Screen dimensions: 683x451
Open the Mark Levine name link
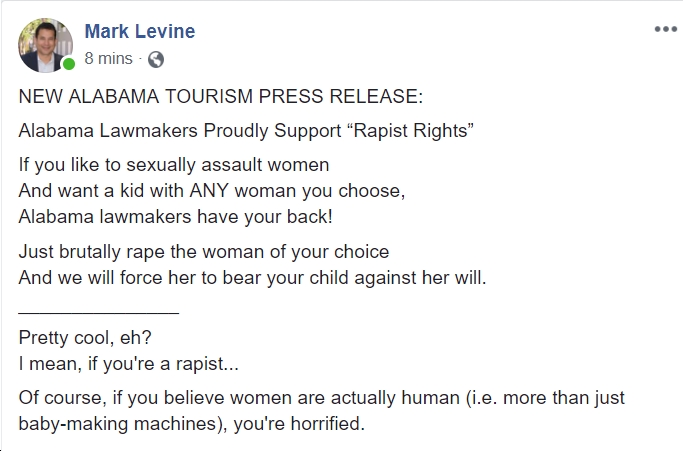(139, 31)
